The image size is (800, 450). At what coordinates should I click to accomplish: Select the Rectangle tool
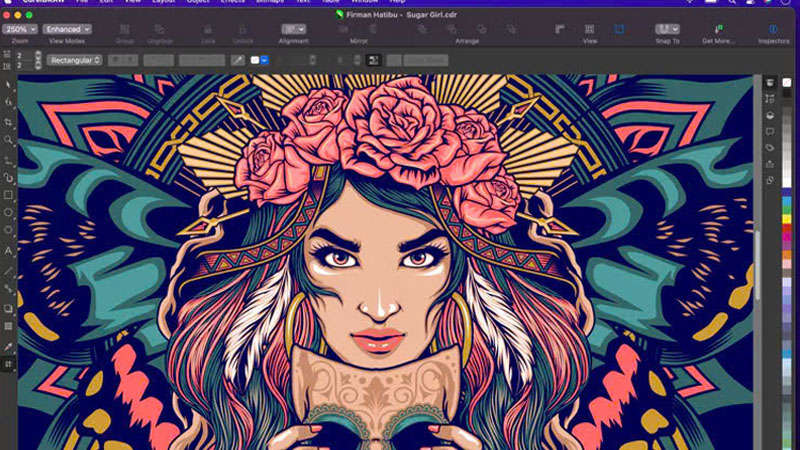(x=9, y=195)
